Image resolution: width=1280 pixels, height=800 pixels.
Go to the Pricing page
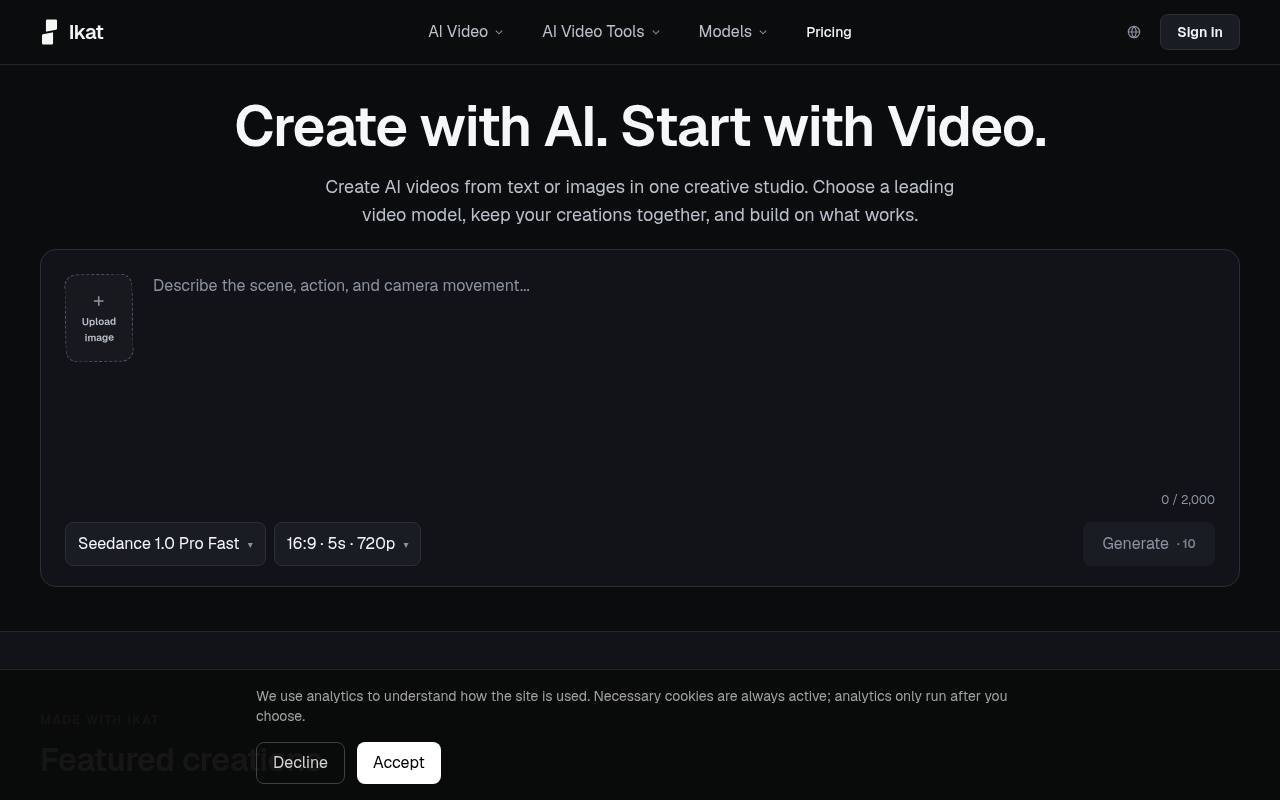[829, 32]
